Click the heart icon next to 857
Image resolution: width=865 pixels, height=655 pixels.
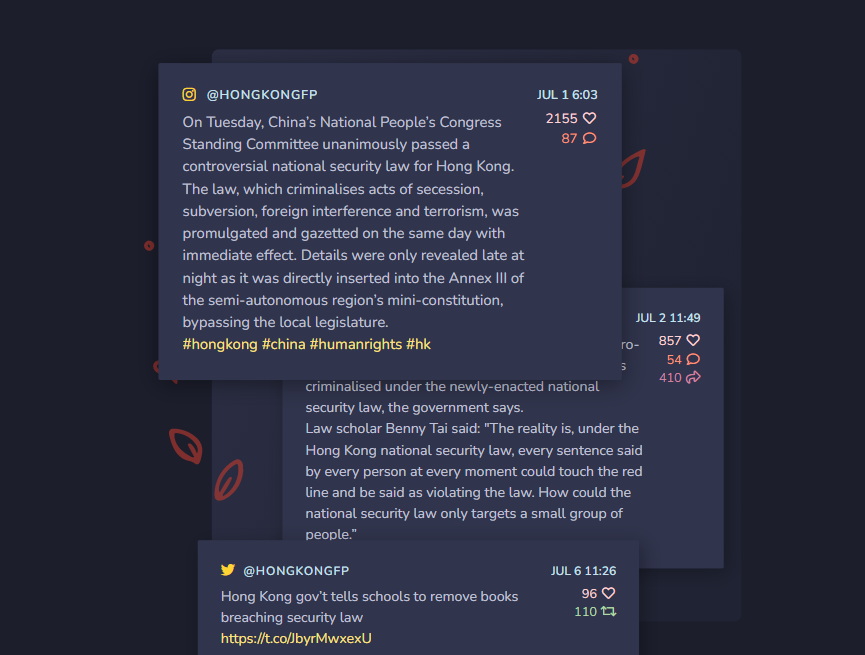(693, 340)
